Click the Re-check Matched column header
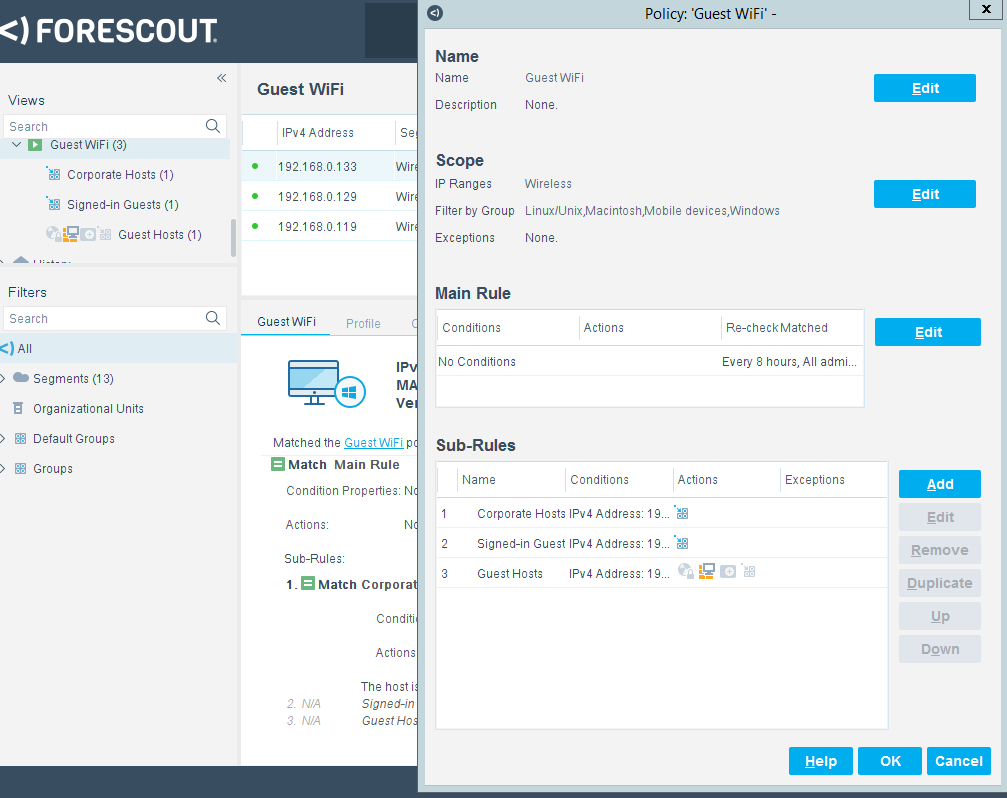The image size is (1007, 798). (776, 328)
